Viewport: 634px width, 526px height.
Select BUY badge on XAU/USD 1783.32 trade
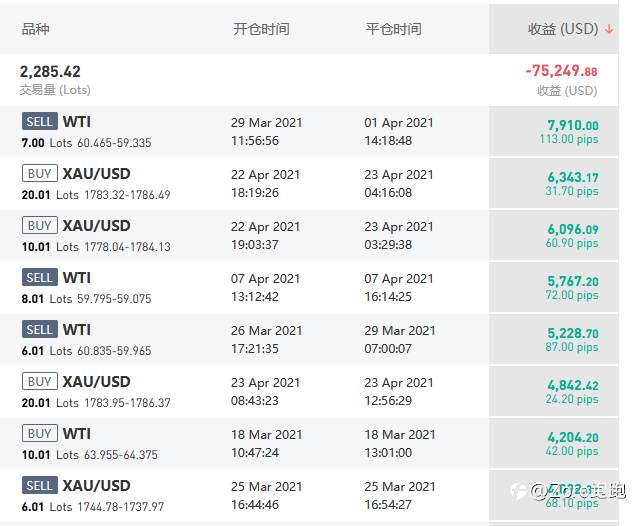coord(40,173)
